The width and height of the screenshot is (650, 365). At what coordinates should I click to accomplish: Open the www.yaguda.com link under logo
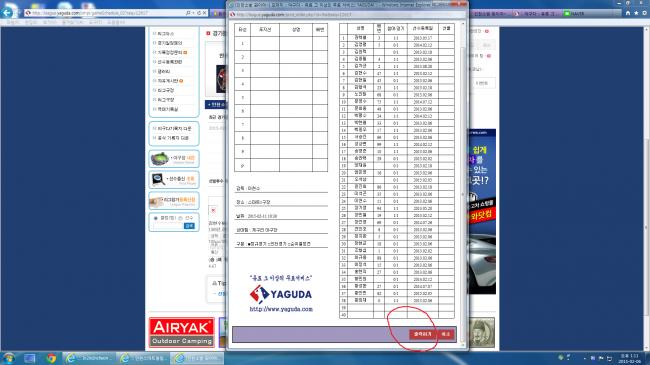pos(281,309)
